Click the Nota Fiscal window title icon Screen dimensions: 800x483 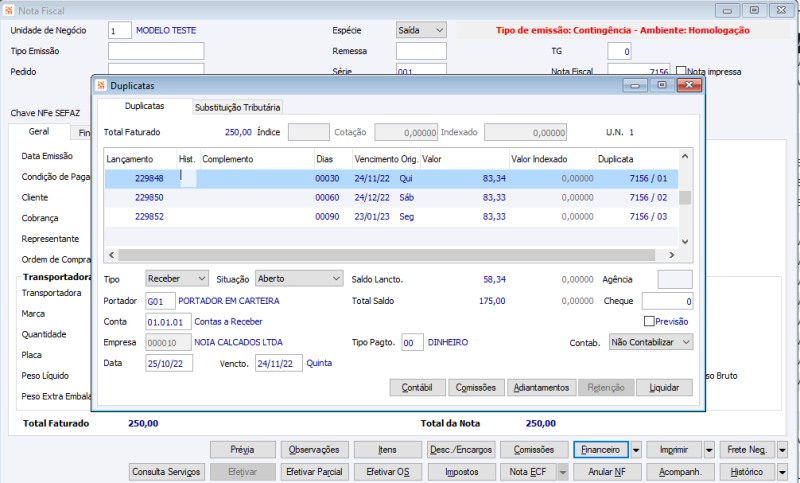click(9, 9)
